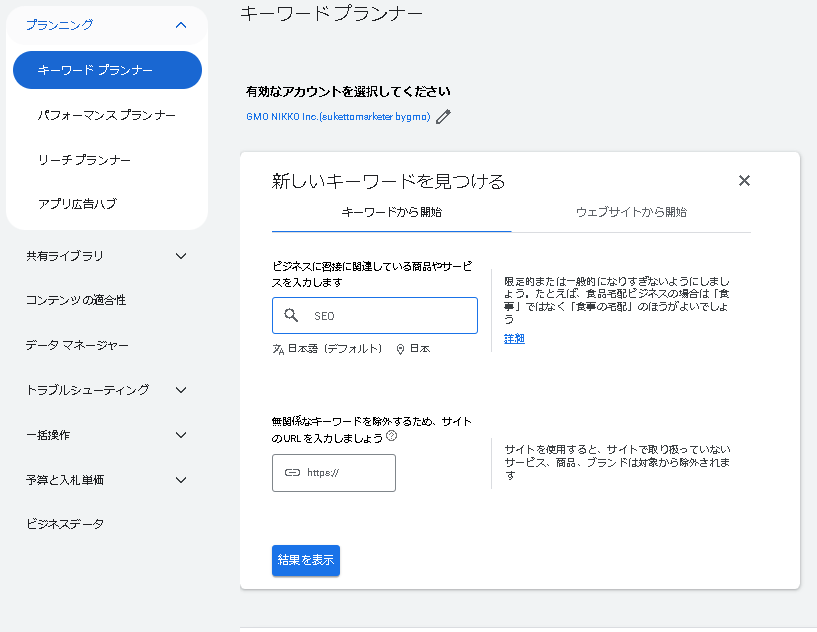Image resolution: width=817 pixels, height=632 pixels.
Task: Click the https:// site URL input field
Action: [345, 473]
